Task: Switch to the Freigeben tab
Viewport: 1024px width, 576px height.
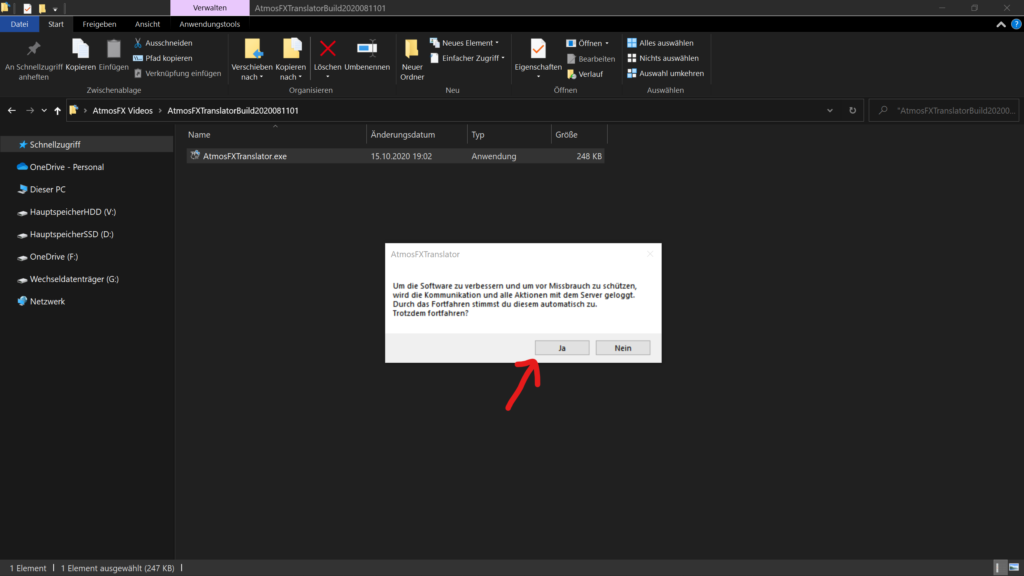Action: pyautogui.click(x=99, y=24)
